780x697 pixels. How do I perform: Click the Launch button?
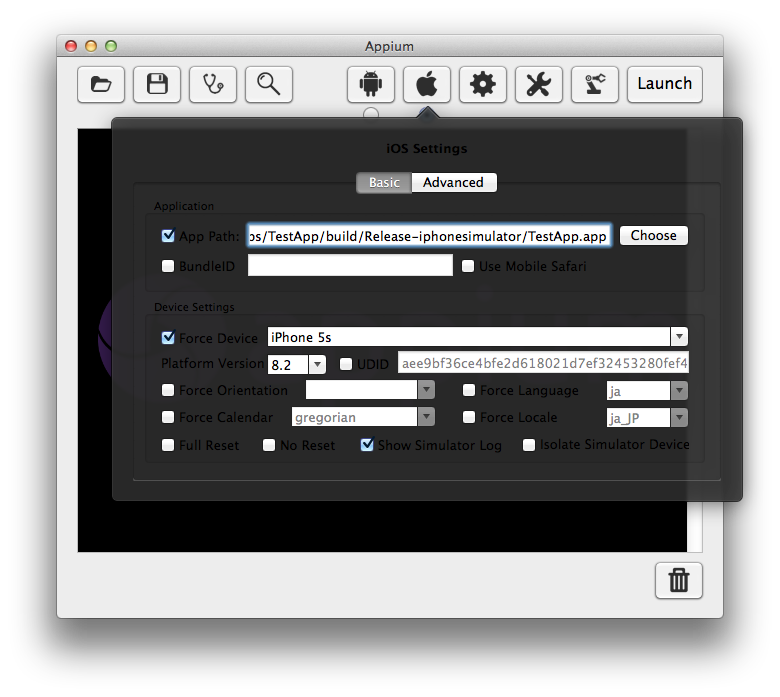665,84
